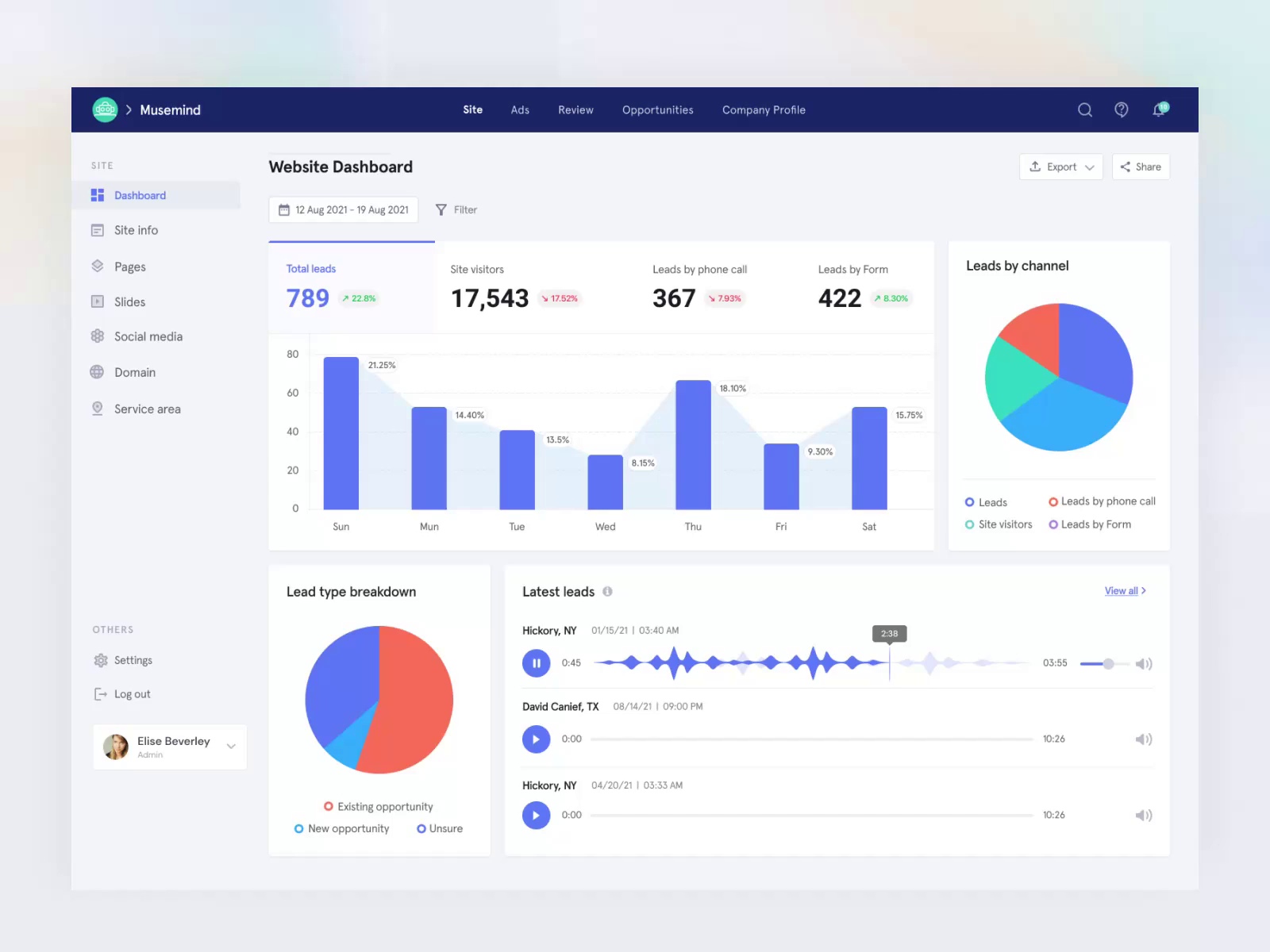This screenshot has width=1270, height=952.
Task: Open the Company Profile menu item
Action: point(763,109)
